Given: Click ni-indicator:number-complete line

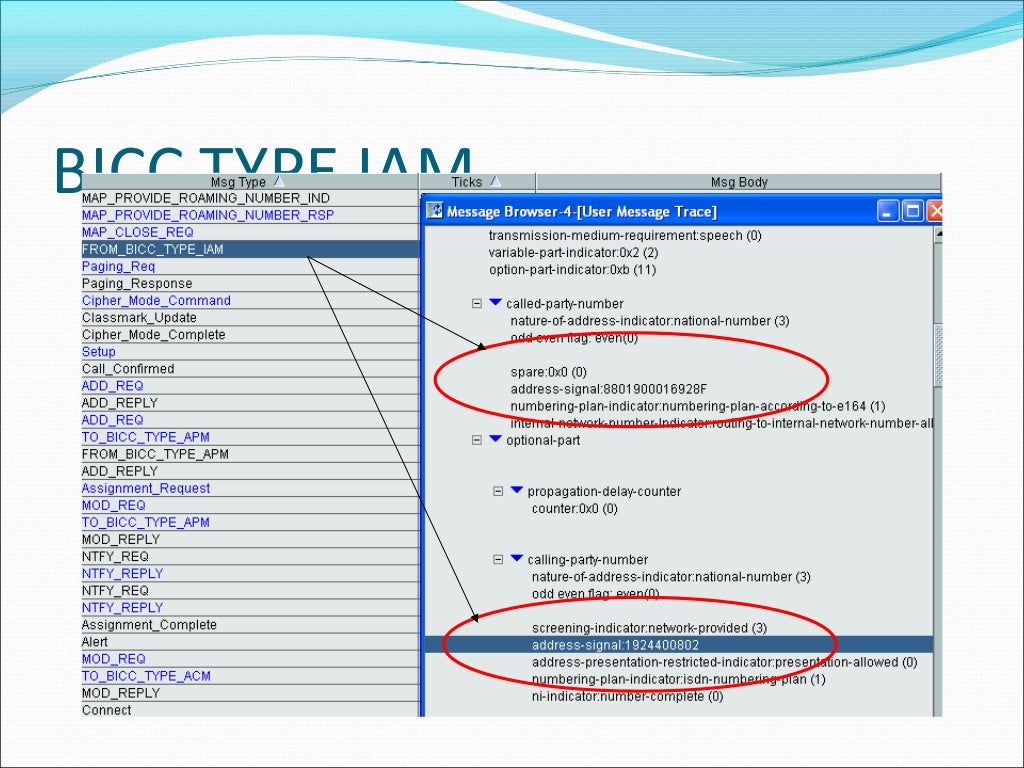Looking at the screenshot, I should [628, 696].
